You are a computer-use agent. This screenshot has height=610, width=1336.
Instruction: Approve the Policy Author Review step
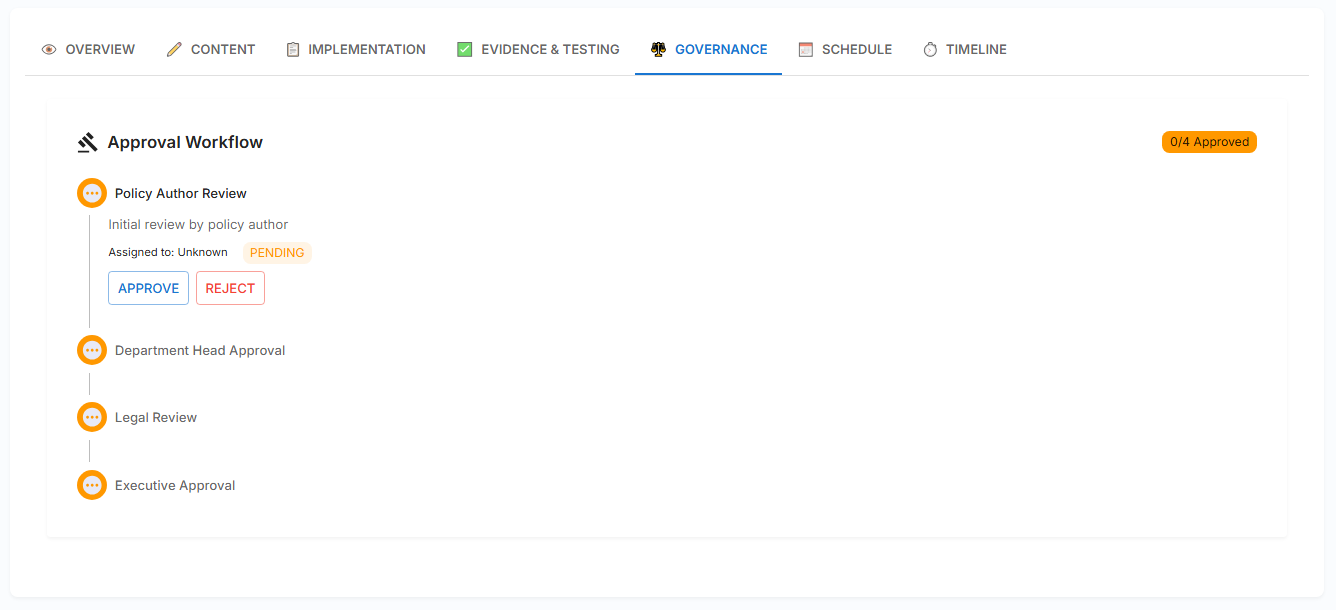click(148, 288)
